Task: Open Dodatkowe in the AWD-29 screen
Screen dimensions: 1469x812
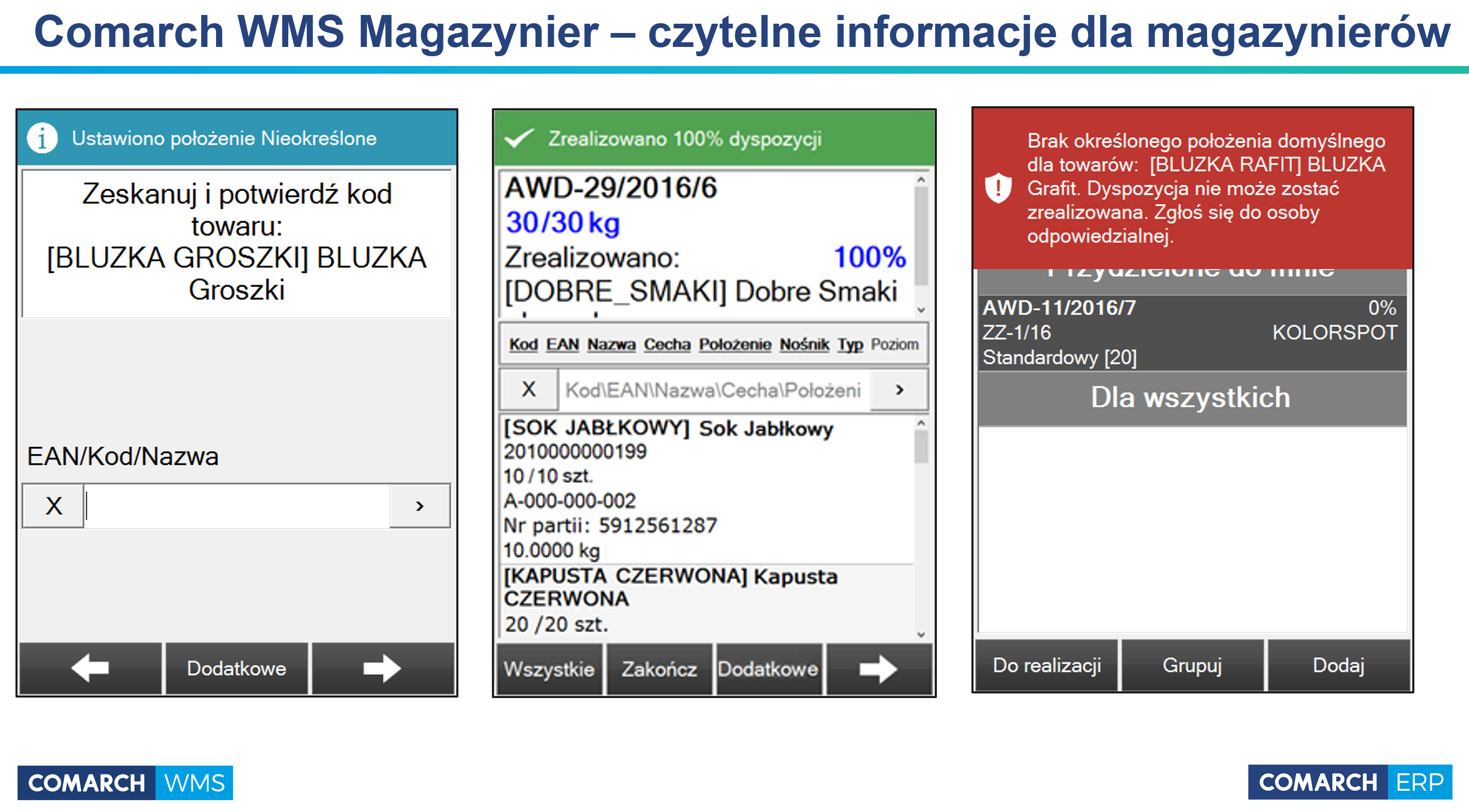Action: (x=768, y=669)
